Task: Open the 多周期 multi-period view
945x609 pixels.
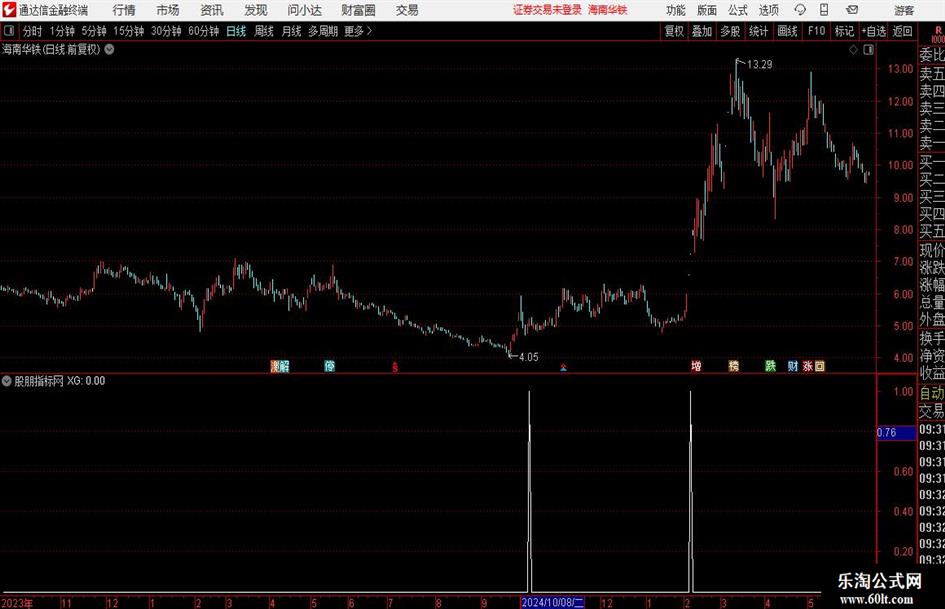Action: 323,31
